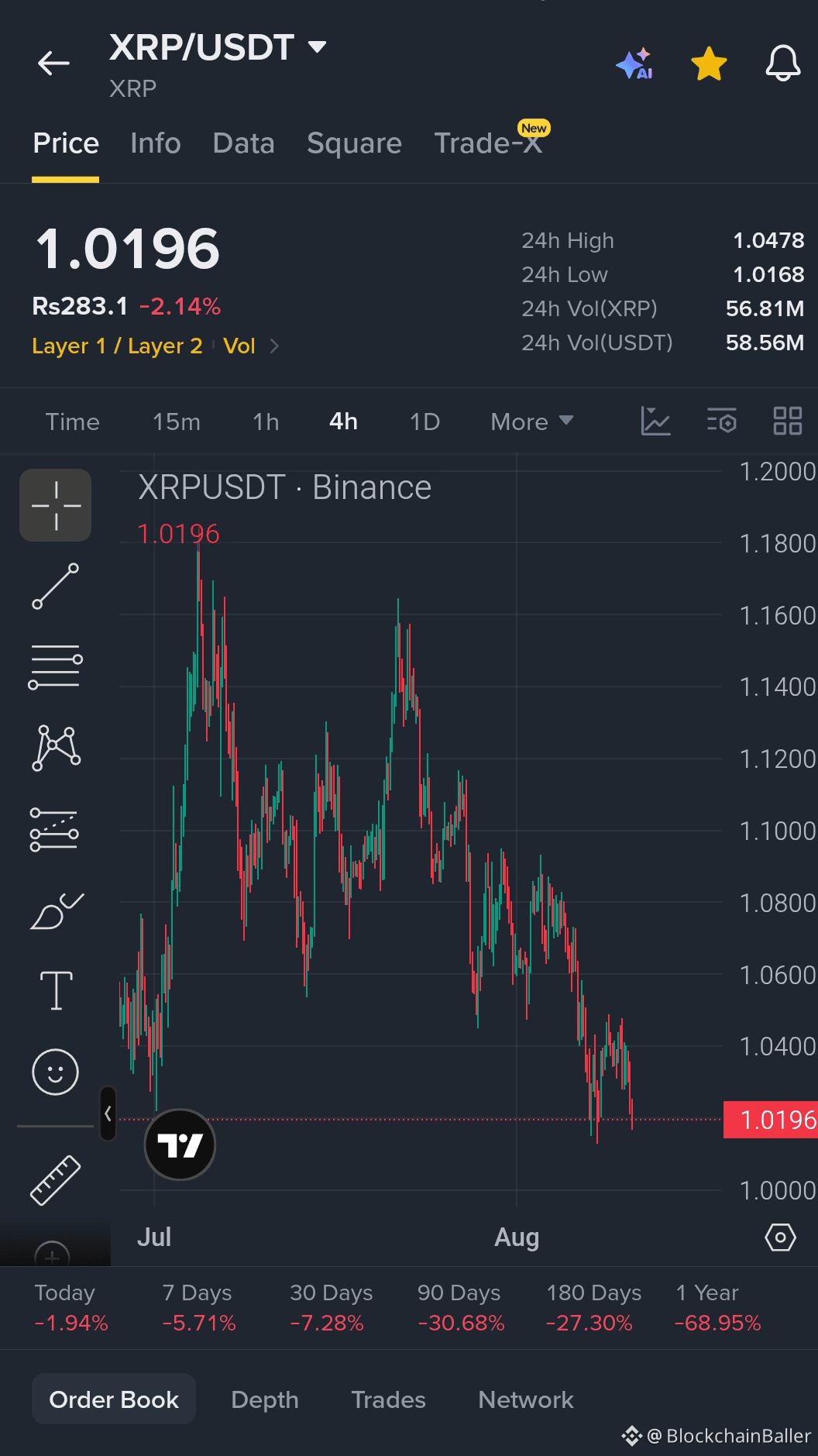Open the Layer 1 / Layer 2 tag
This screenshot has height=1456, width=818.
coord(117,346)
